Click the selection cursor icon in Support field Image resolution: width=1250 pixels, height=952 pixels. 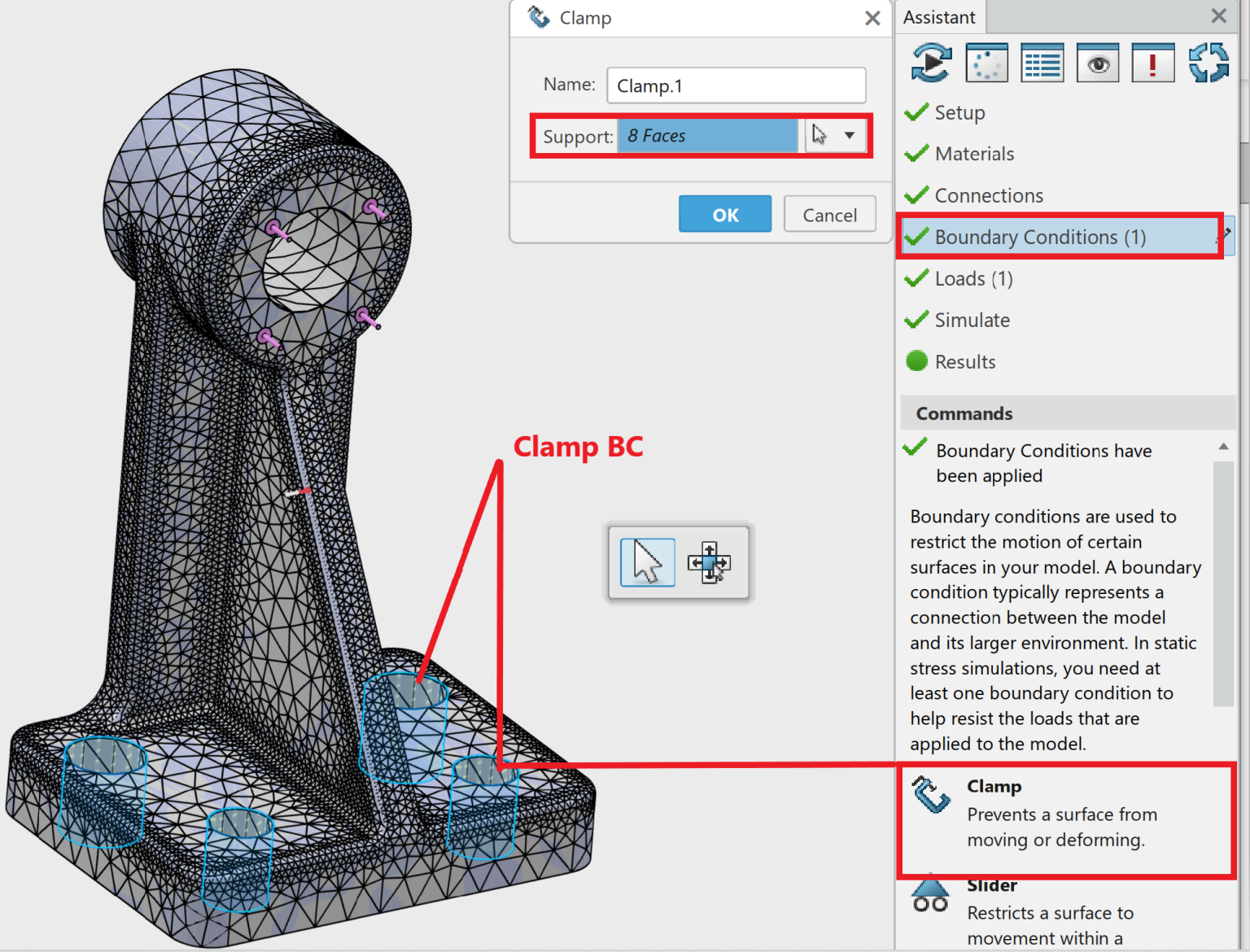819,135
